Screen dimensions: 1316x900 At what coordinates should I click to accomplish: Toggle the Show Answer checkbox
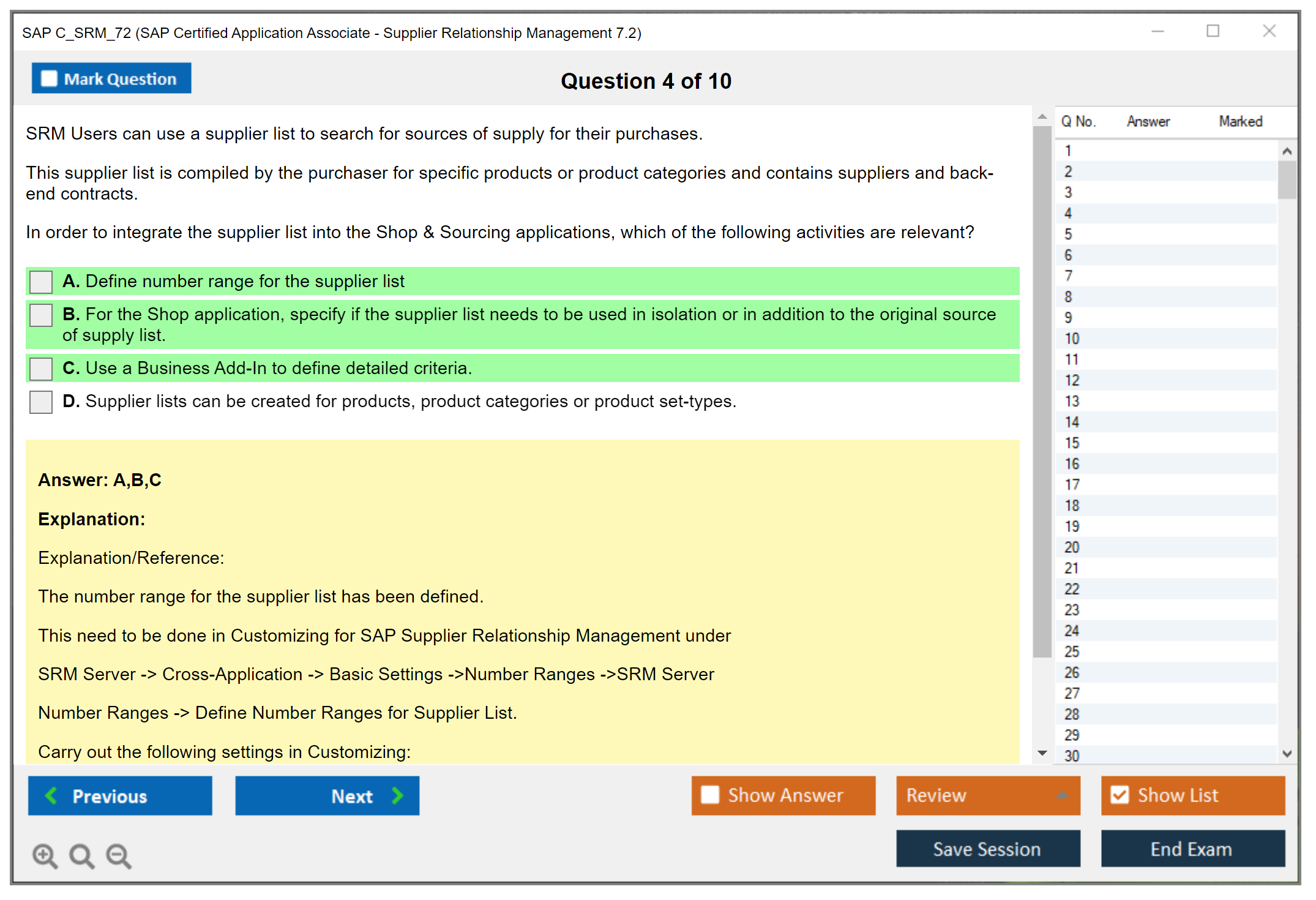point(710,795)
